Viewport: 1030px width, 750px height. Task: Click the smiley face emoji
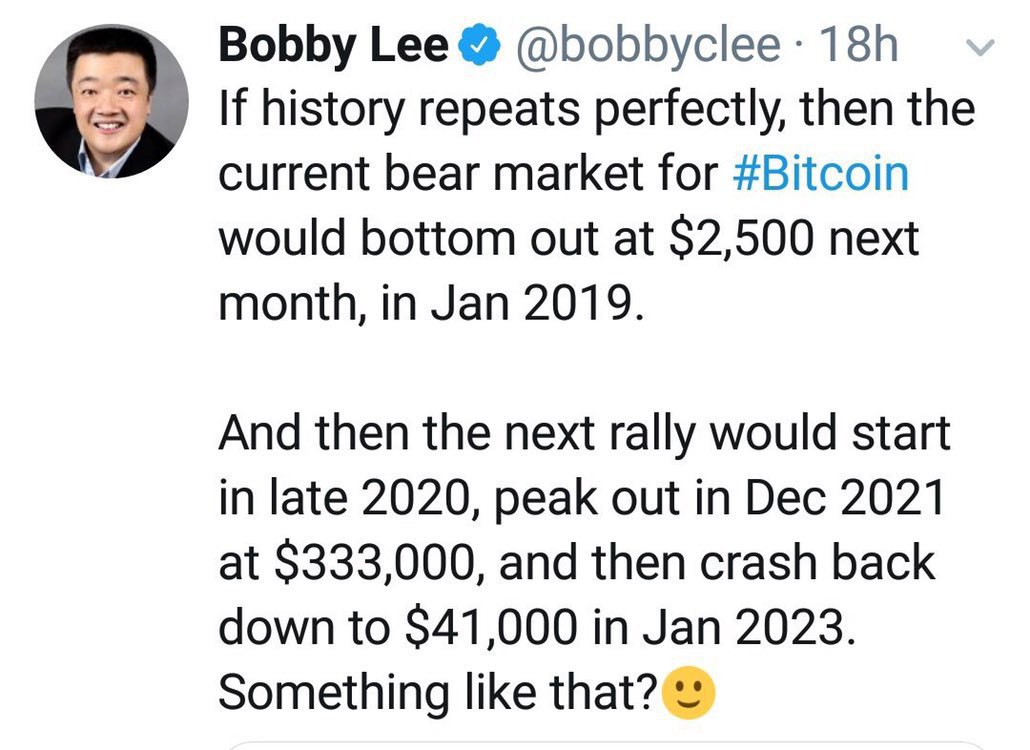(690, 691)
